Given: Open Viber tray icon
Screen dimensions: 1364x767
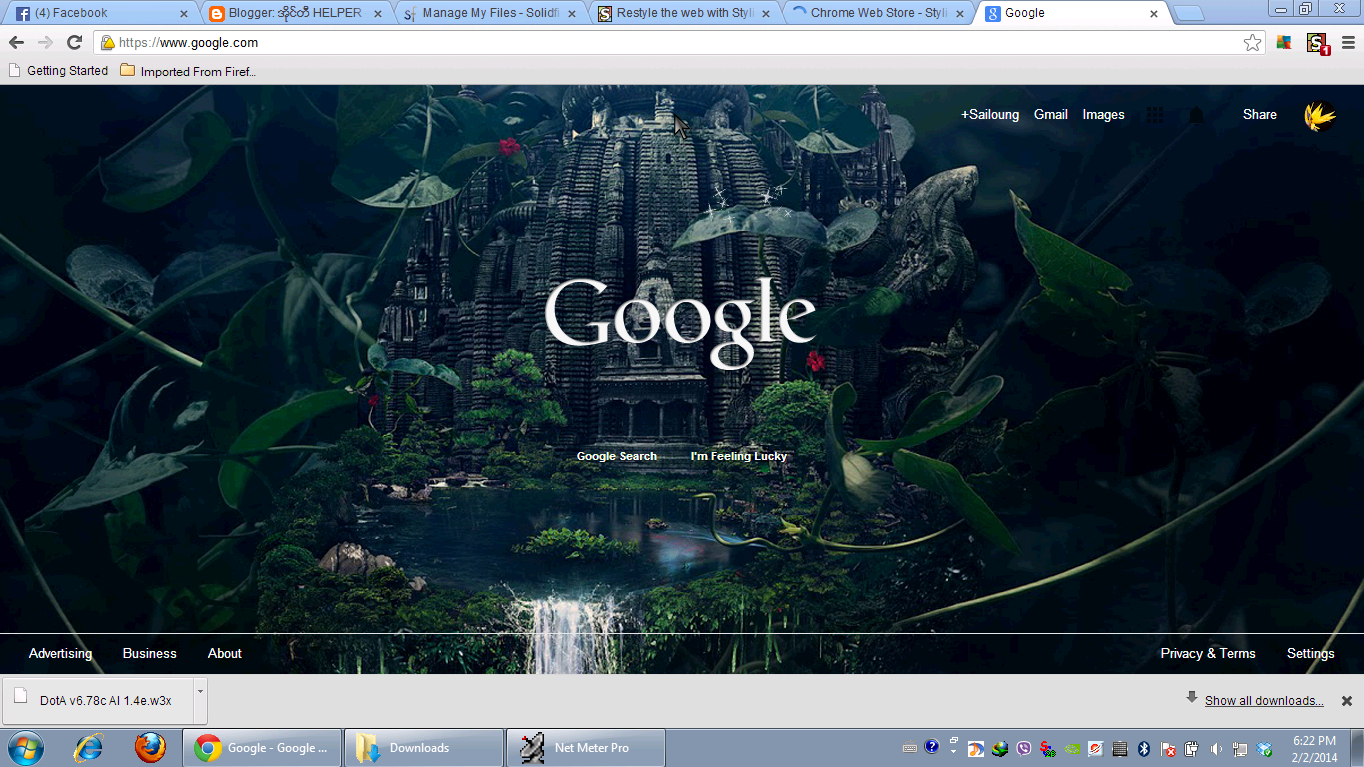Looking at the screenshot, I should pos(1023,748).
